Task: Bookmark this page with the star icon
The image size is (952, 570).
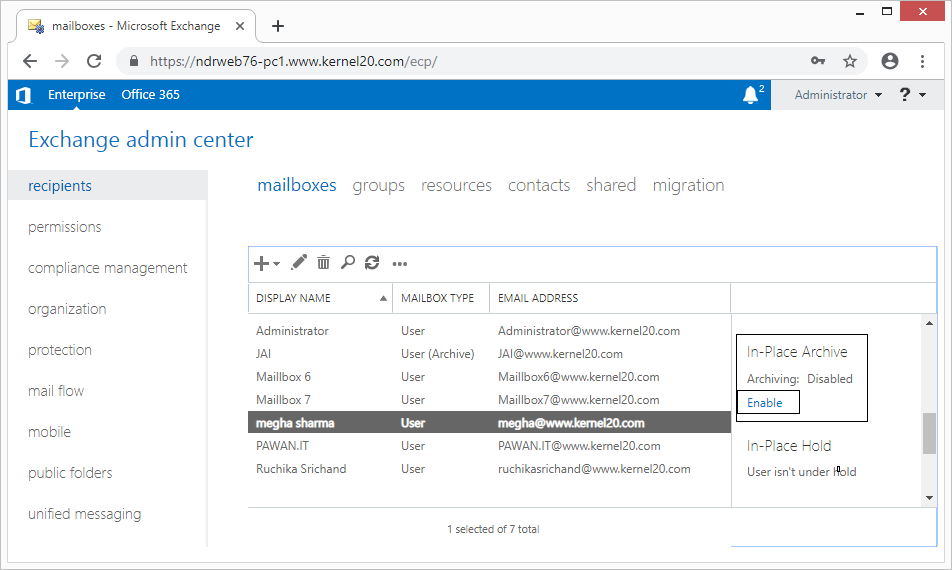Action: (x=850, y=61)
